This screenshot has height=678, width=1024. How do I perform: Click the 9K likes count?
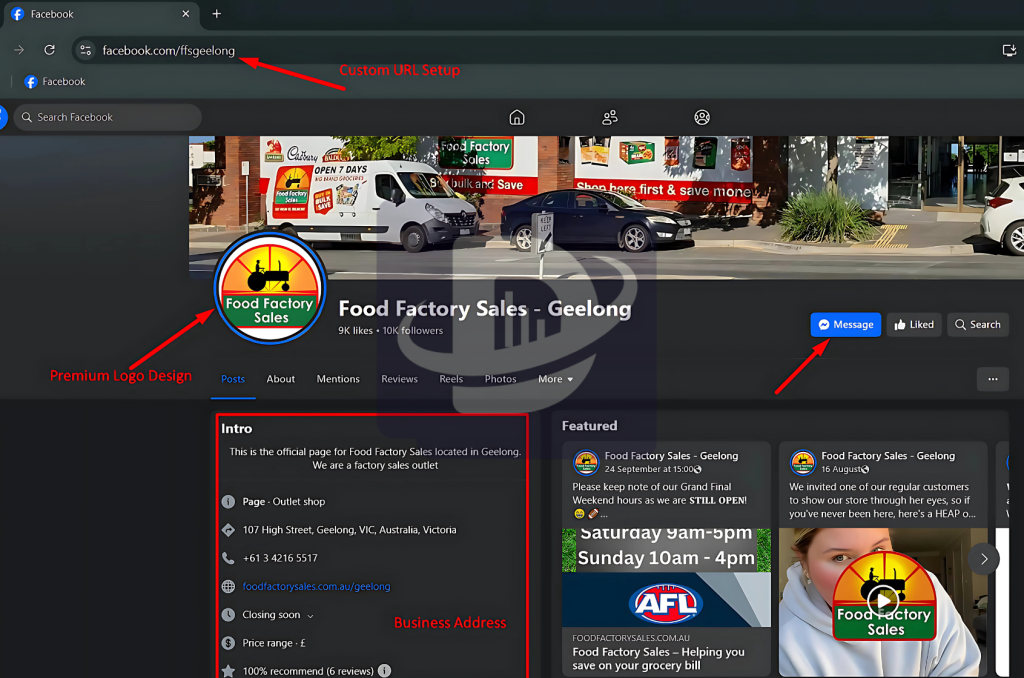[355, 331]
